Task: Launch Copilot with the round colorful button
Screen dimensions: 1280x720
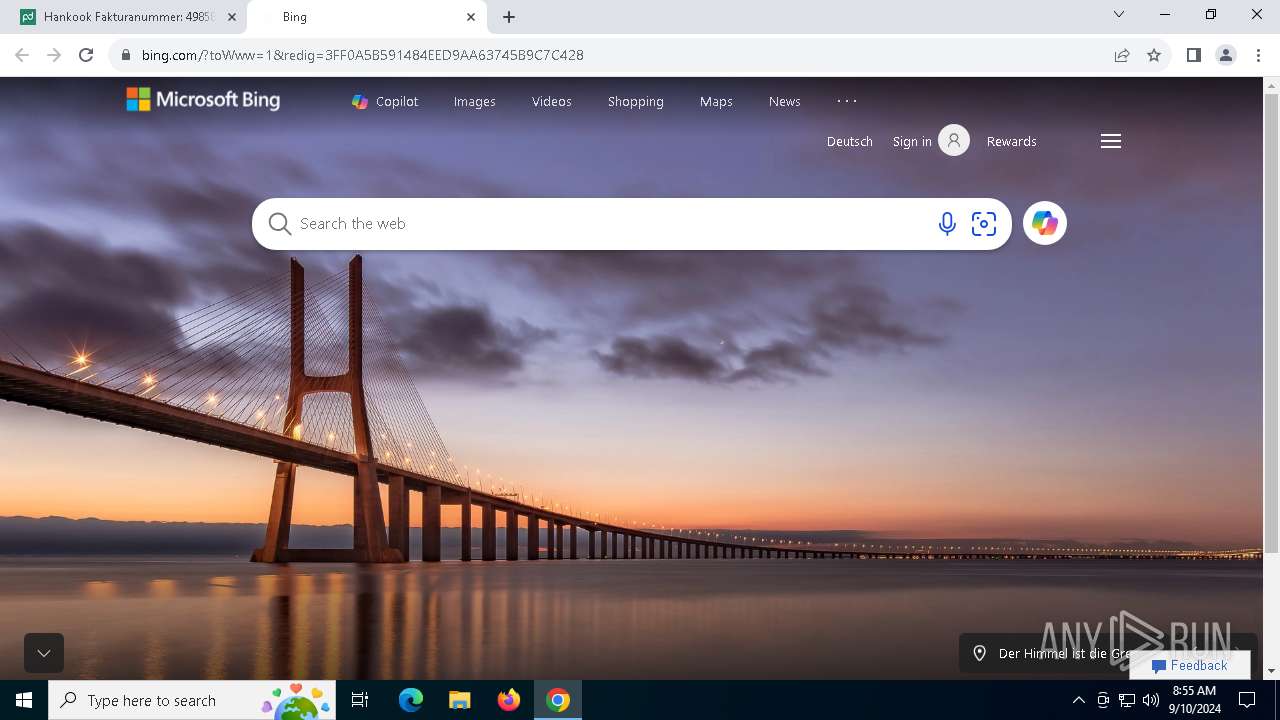Action: click(x=1045, y=224)
